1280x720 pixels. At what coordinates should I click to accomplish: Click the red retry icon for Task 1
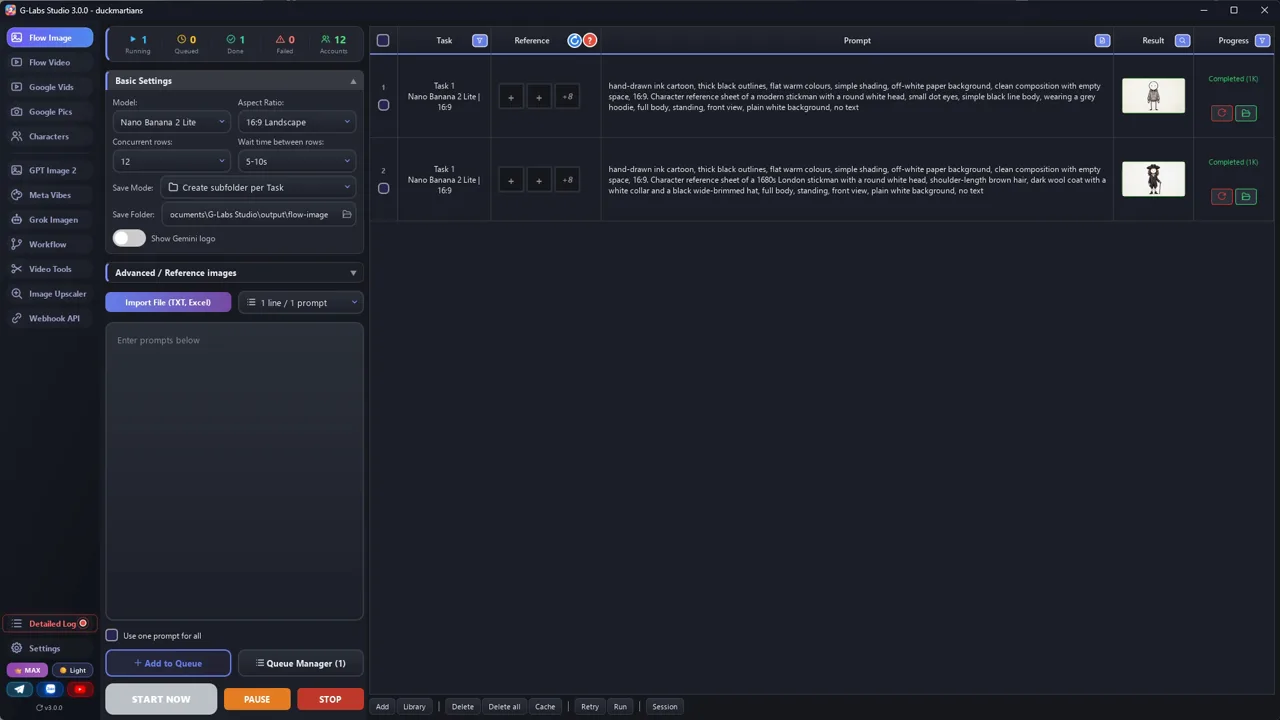coord(1221,114)
